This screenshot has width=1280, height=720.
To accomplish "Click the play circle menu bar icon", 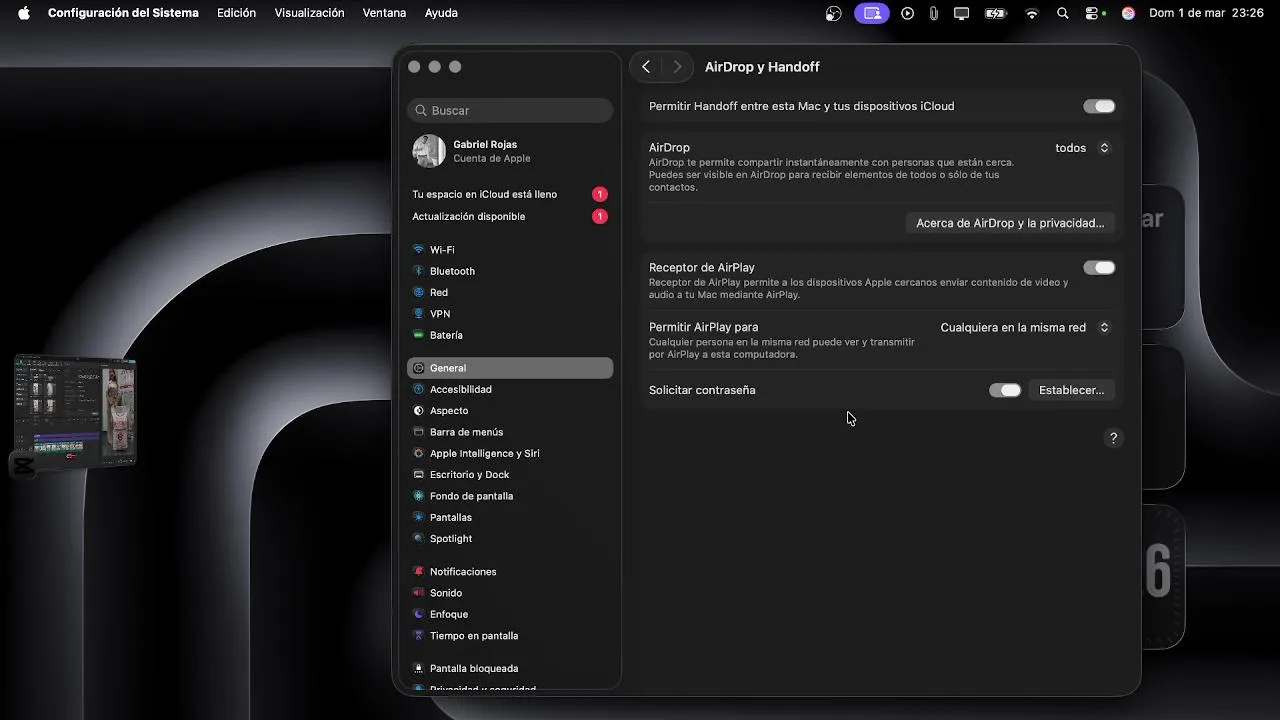I will tap(907, 13).
